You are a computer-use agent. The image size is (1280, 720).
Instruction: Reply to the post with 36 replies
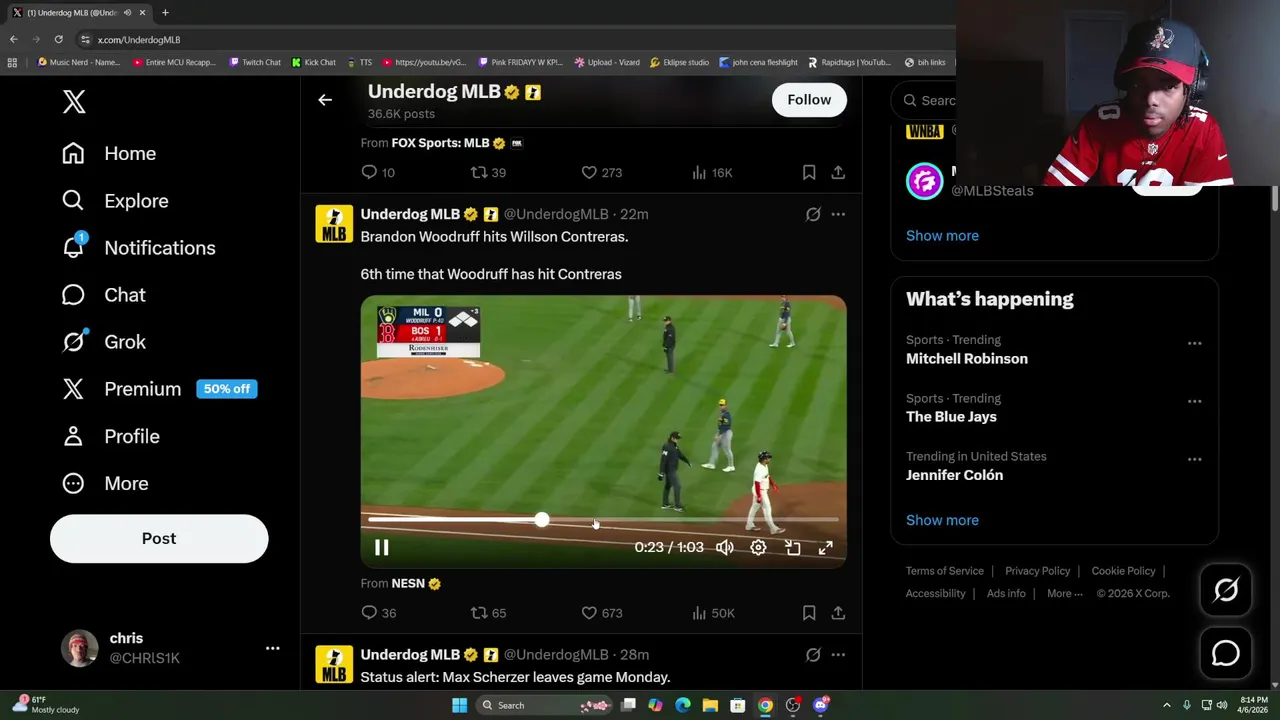click(x=378, y=613)
